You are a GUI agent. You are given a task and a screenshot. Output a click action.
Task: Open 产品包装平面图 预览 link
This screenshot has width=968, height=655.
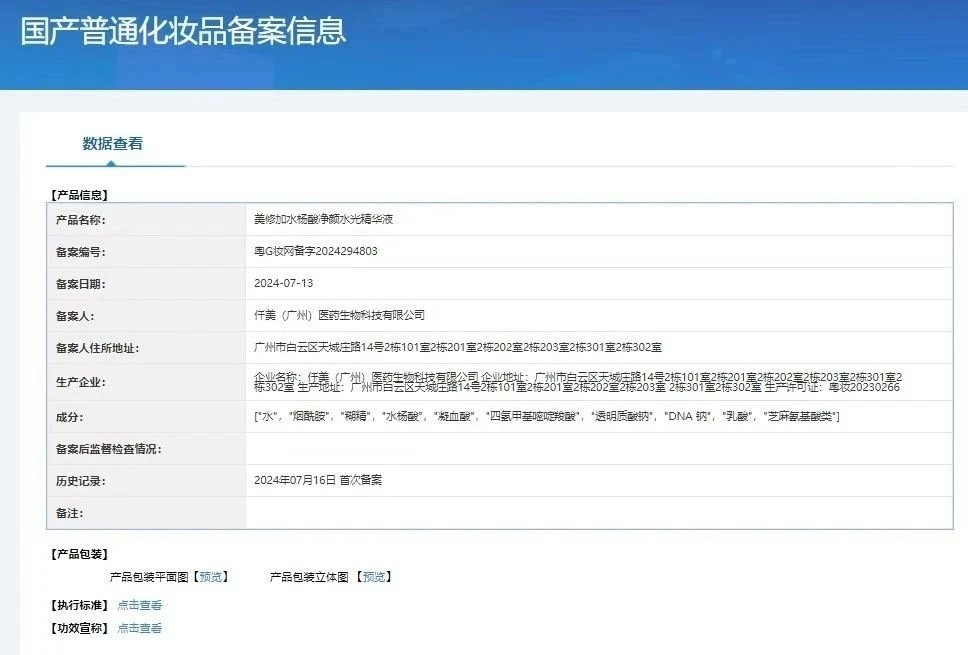(211, 577)
